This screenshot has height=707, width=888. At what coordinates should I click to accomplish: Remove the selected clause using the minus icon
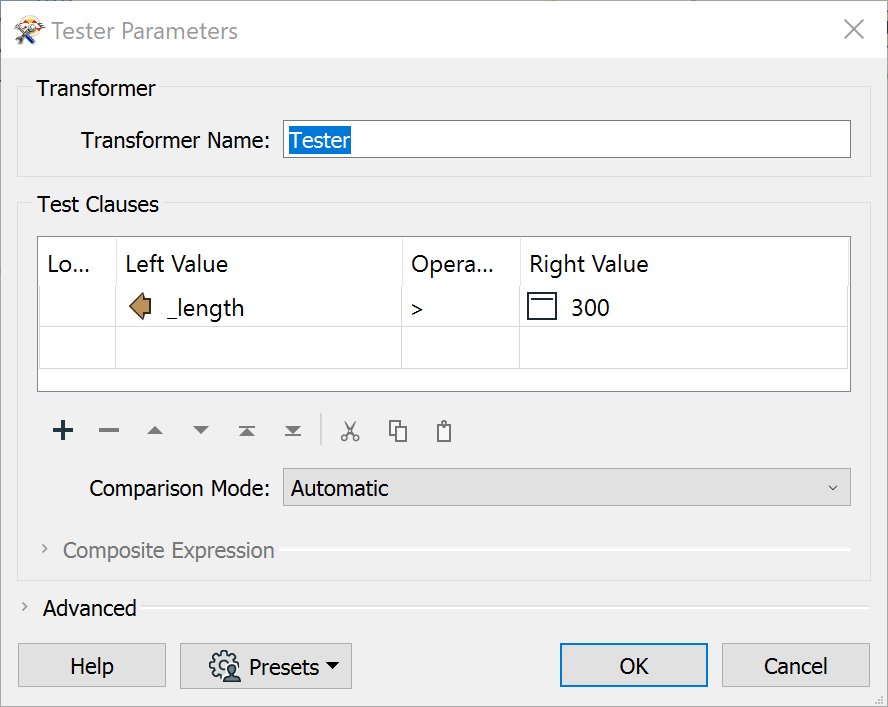[108, 430]
